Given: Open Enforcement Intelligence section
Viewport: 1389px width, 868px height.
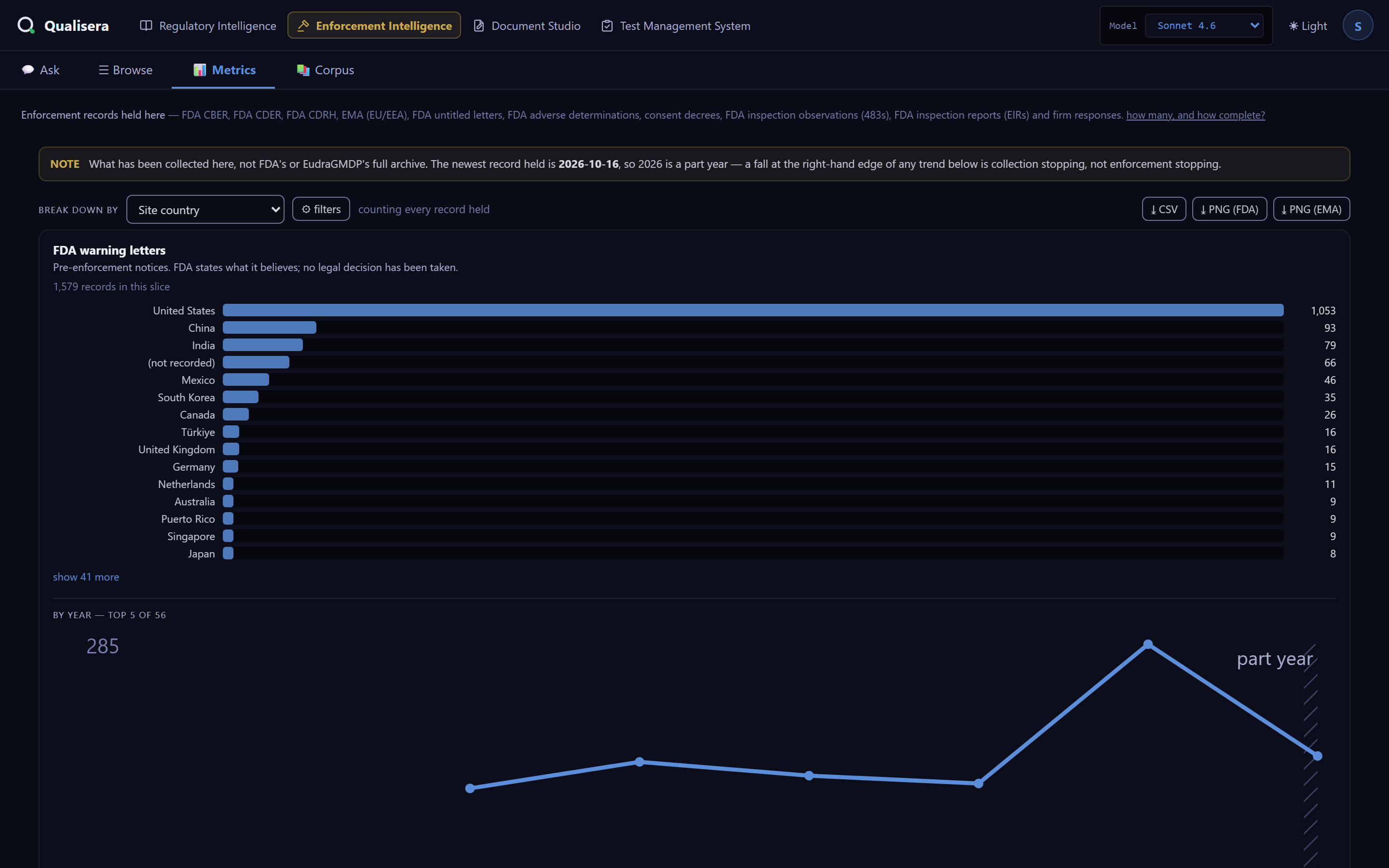Looking at the screenshot, I should [374, 26].
